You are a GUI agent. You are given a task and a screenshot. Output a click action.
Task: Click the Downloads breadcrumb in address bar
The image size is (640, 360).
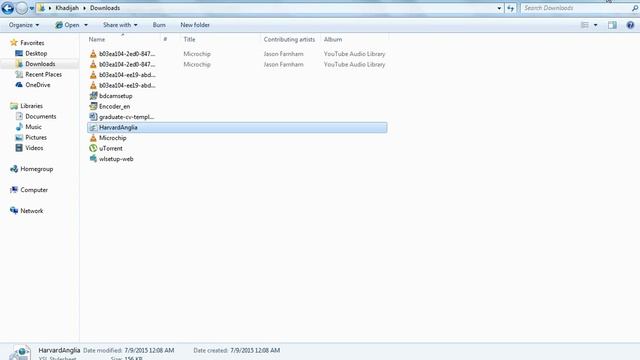105,8
